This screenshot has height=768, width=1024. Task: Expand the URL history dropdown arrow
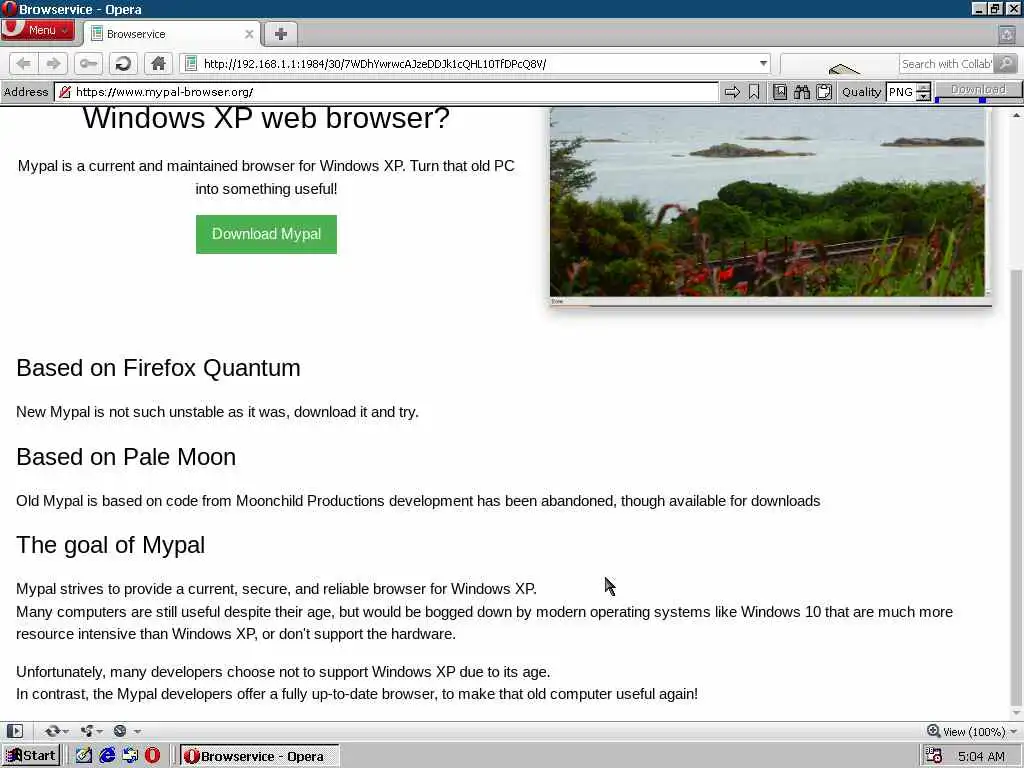[763, 63]
